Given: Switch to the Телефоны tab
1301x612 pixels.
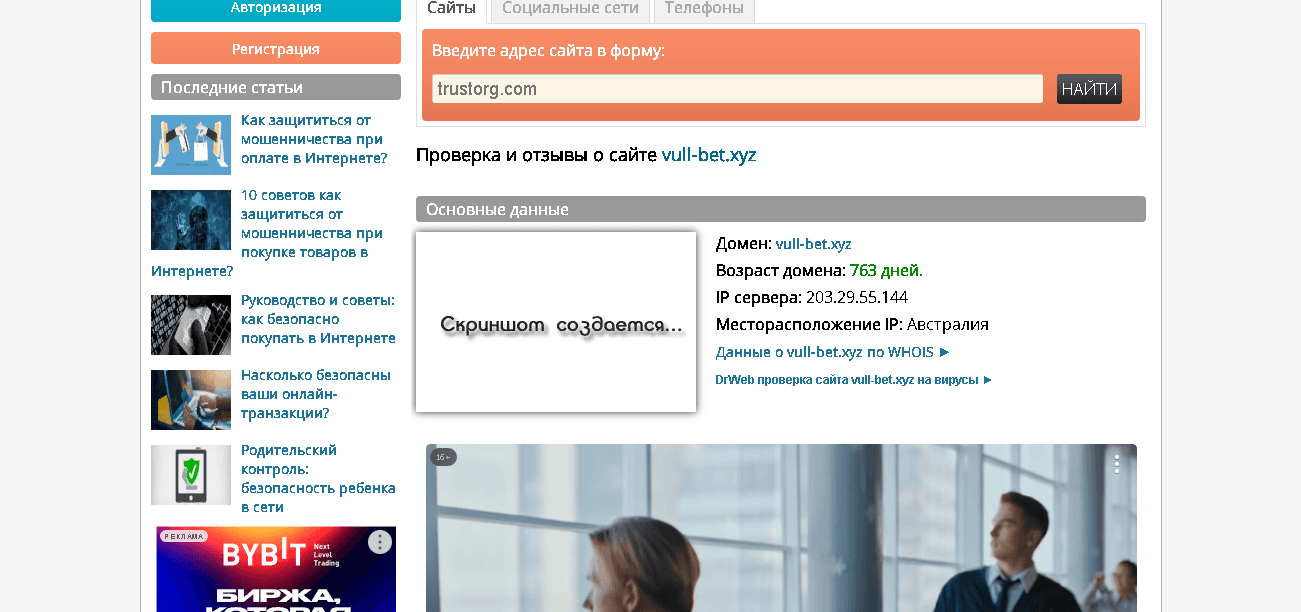Looking at the screenshot, I should click(x=703, y=9).
